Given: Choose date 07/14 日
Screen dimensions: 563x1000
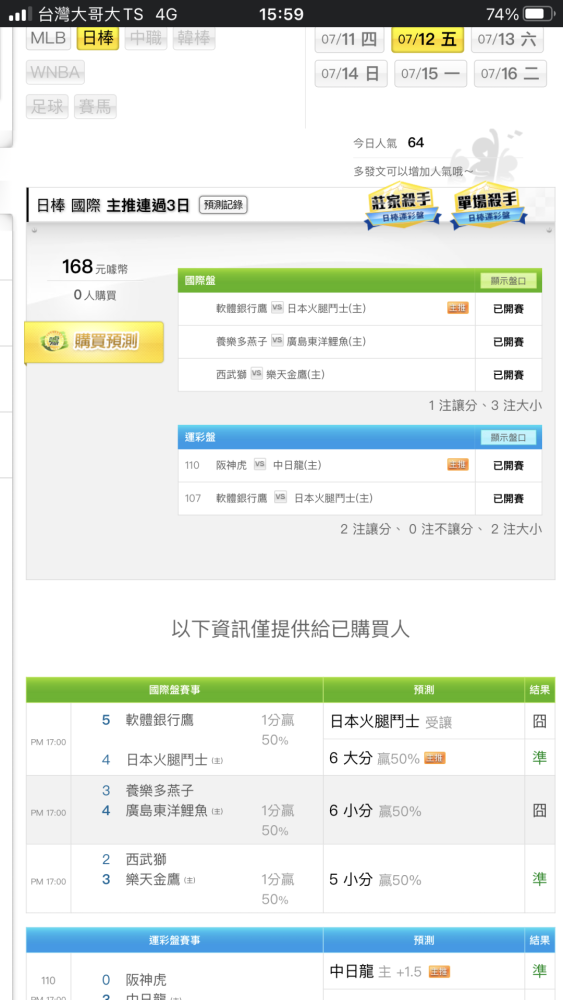Looking at the screenshot, I should click(351, 73).
